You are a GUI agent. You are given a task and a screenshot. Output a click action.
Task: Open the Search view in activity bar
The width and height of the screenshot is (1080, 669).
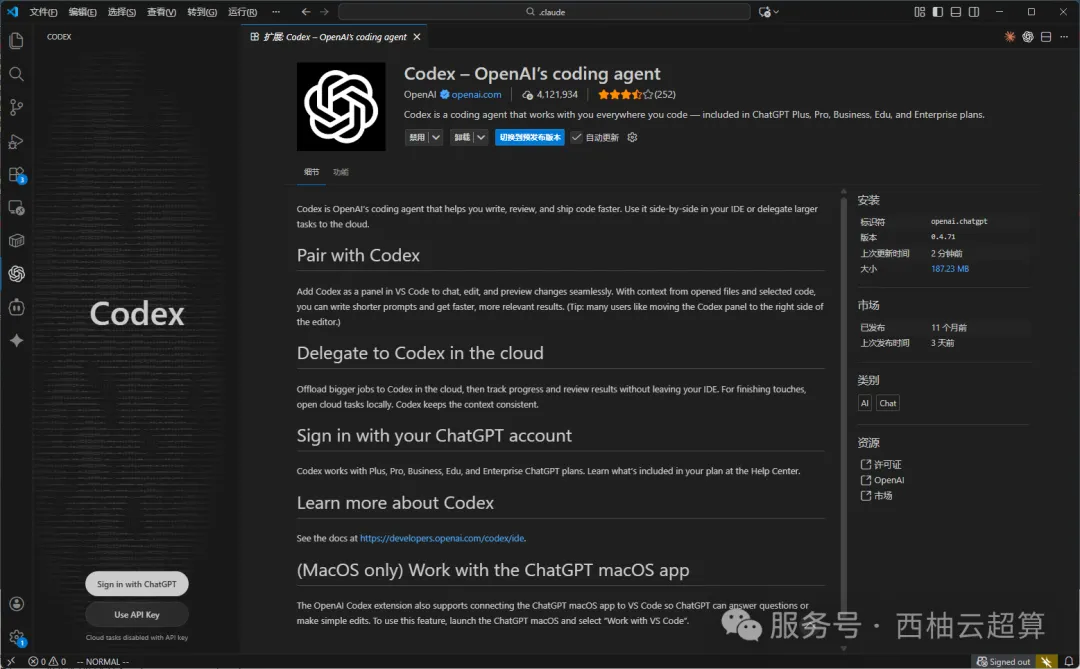pyautogui.click(x=17, y=74)
